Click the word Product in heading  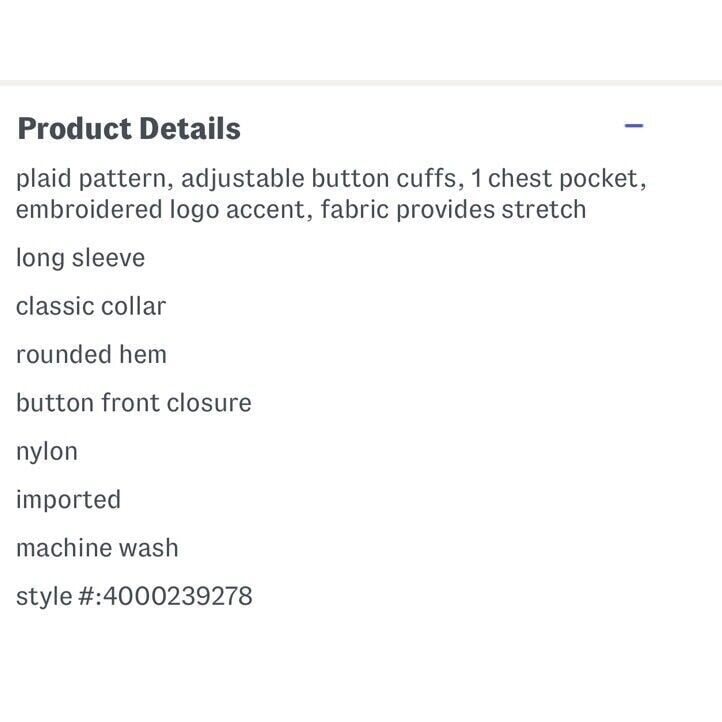pyautogui.click(x=75, y=128)
